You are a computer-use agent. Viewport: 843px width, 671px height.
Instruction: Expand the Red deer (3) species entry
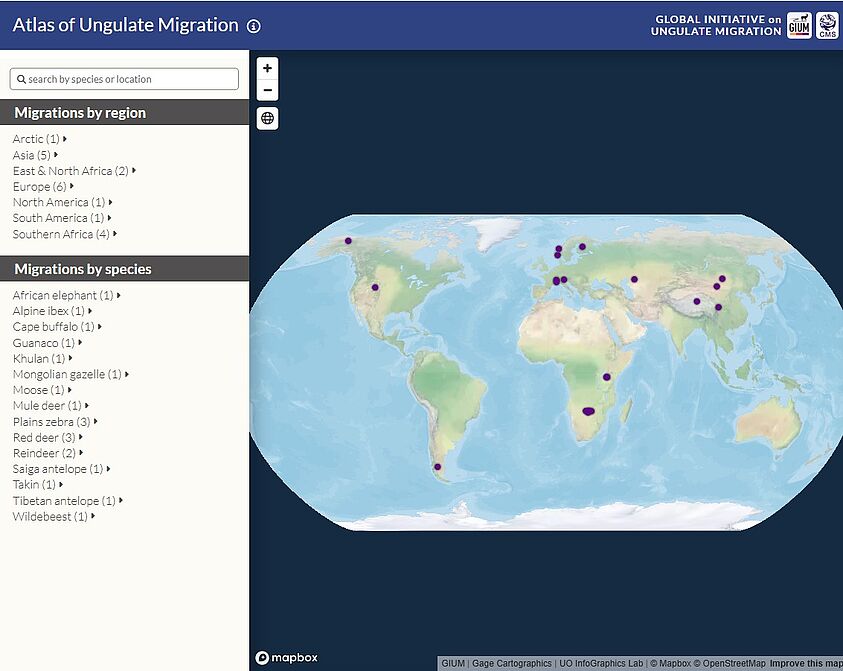point(45,437)
